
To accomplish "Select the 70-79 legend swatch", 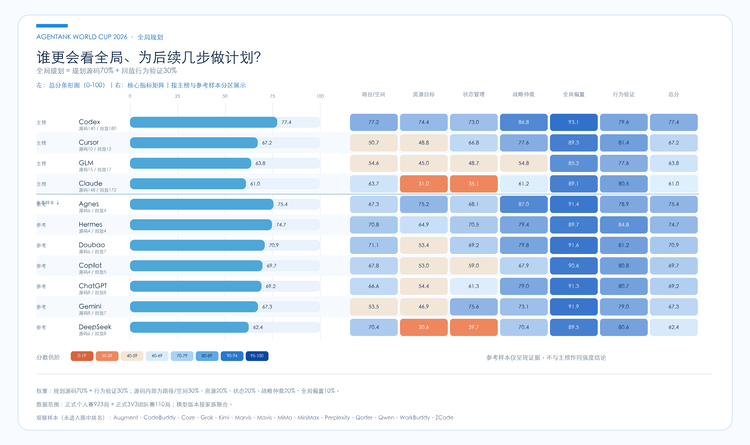I will point(182,356).
